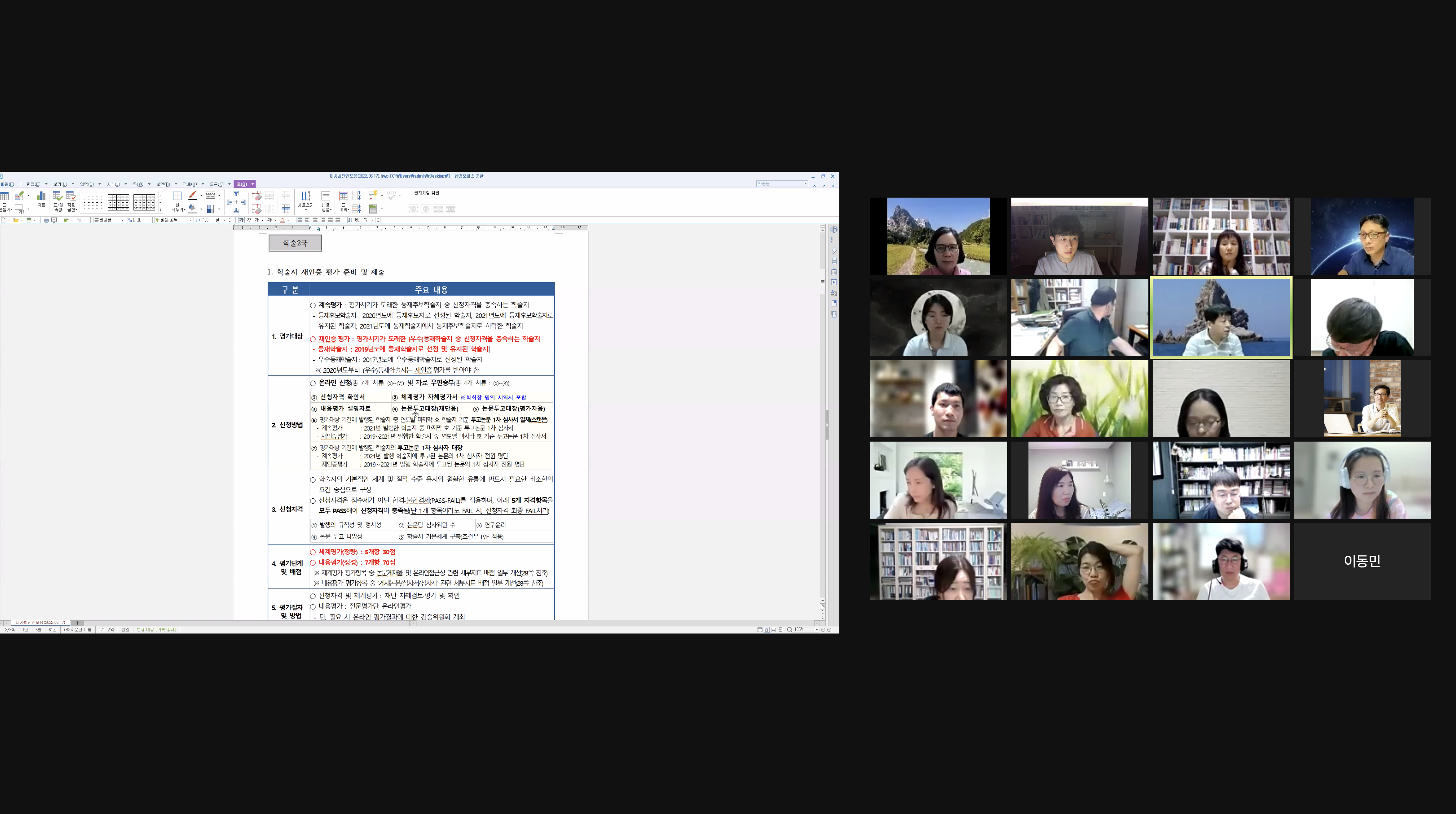1456x814 pixels.
Task: Click the help question mark icon
Action: tap(824, 185)
